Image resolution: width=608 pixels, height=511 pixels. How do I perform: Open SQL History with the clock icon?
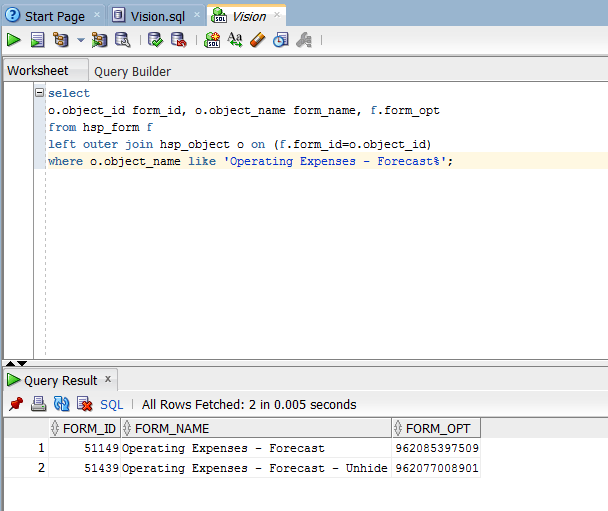[281, 40]
